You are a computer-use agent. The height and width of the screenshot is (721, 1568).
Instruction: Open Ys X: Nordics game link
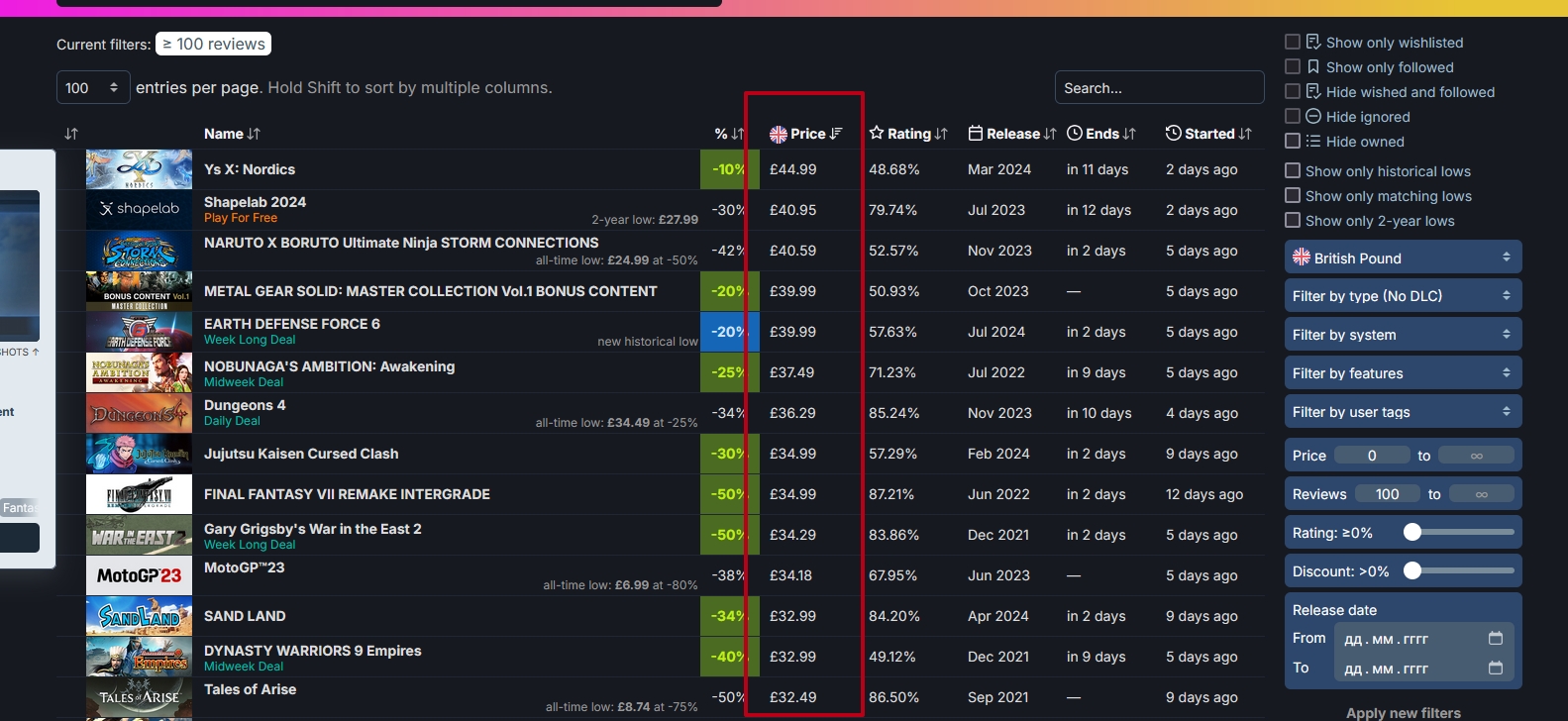pos(250,169)
